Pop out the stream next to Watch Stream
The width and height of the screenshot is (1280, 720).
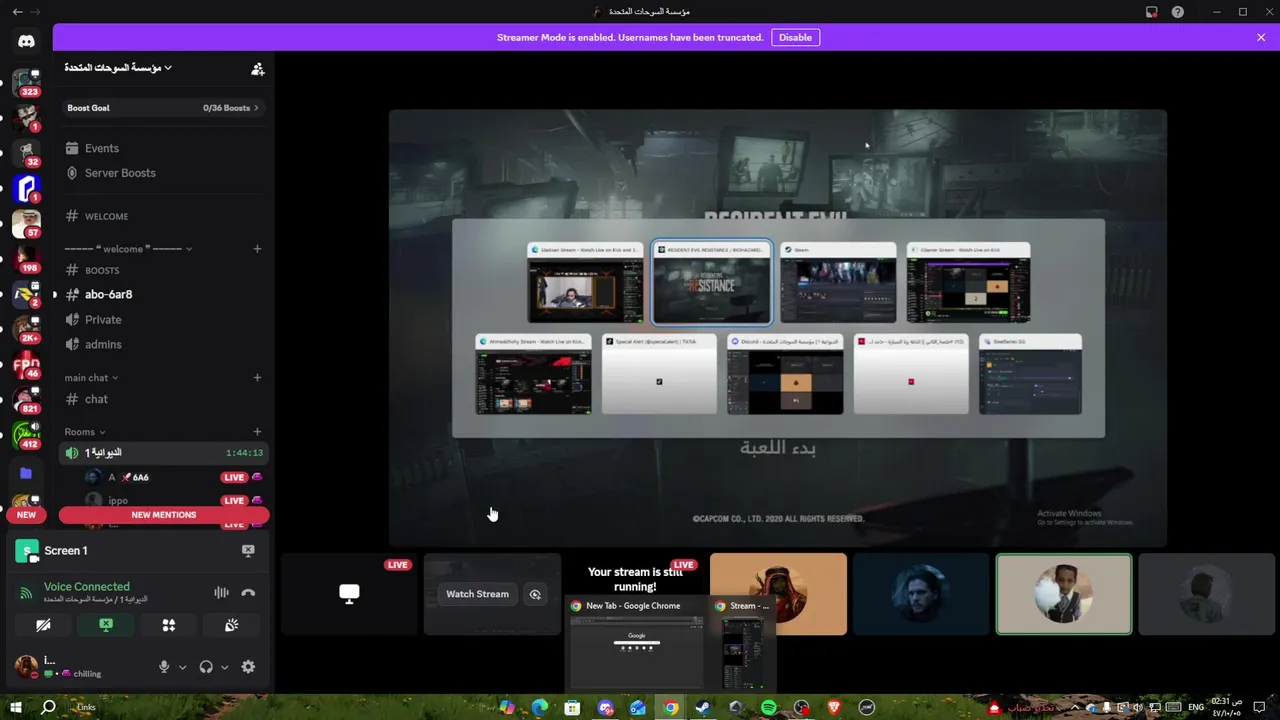535,594
